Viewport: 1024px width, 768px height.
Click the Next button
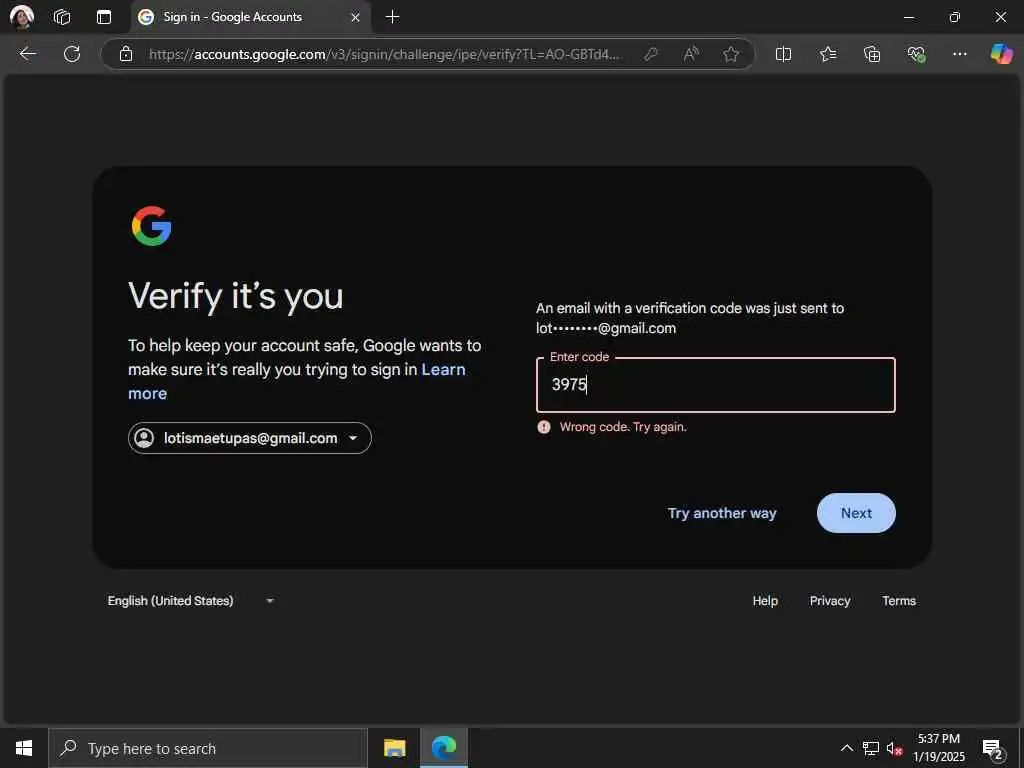pyautogui.click(x=856, y=513)
